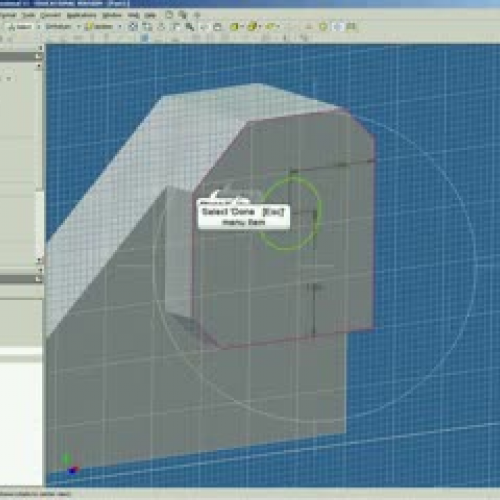Click the highlighted toolbar icon beside green circle
The height and width of the screenshot is (500, 500).
338,26
